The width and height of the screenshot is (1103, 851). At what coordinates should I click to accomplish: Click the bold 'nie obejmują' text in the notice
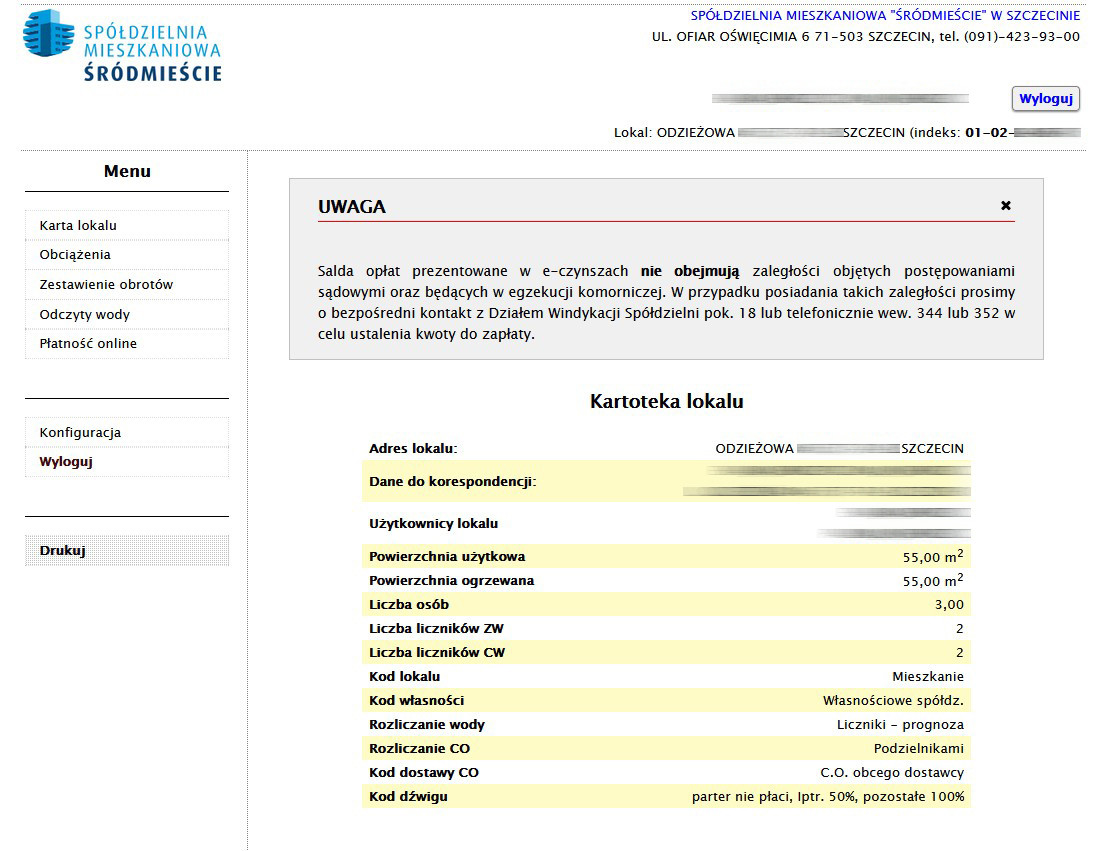point(689,271)
